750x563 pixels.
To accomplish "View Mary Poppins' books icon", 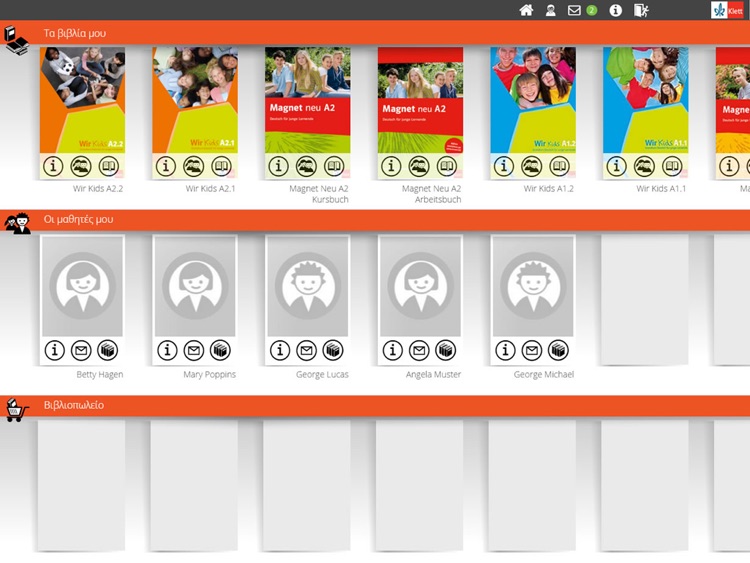I will (220, 351).
